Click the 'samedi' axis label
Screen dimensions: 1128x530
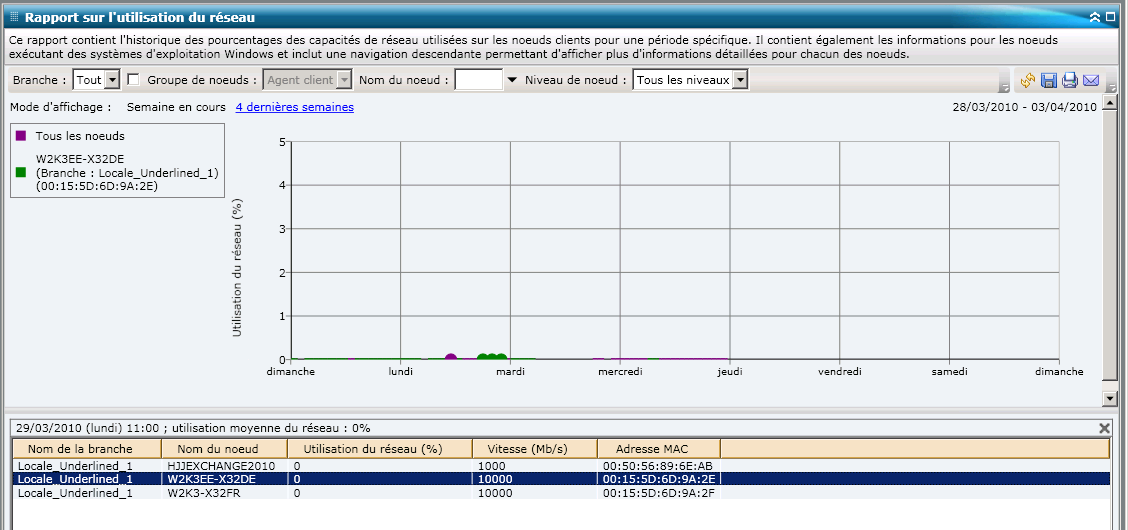pos(950,372)
